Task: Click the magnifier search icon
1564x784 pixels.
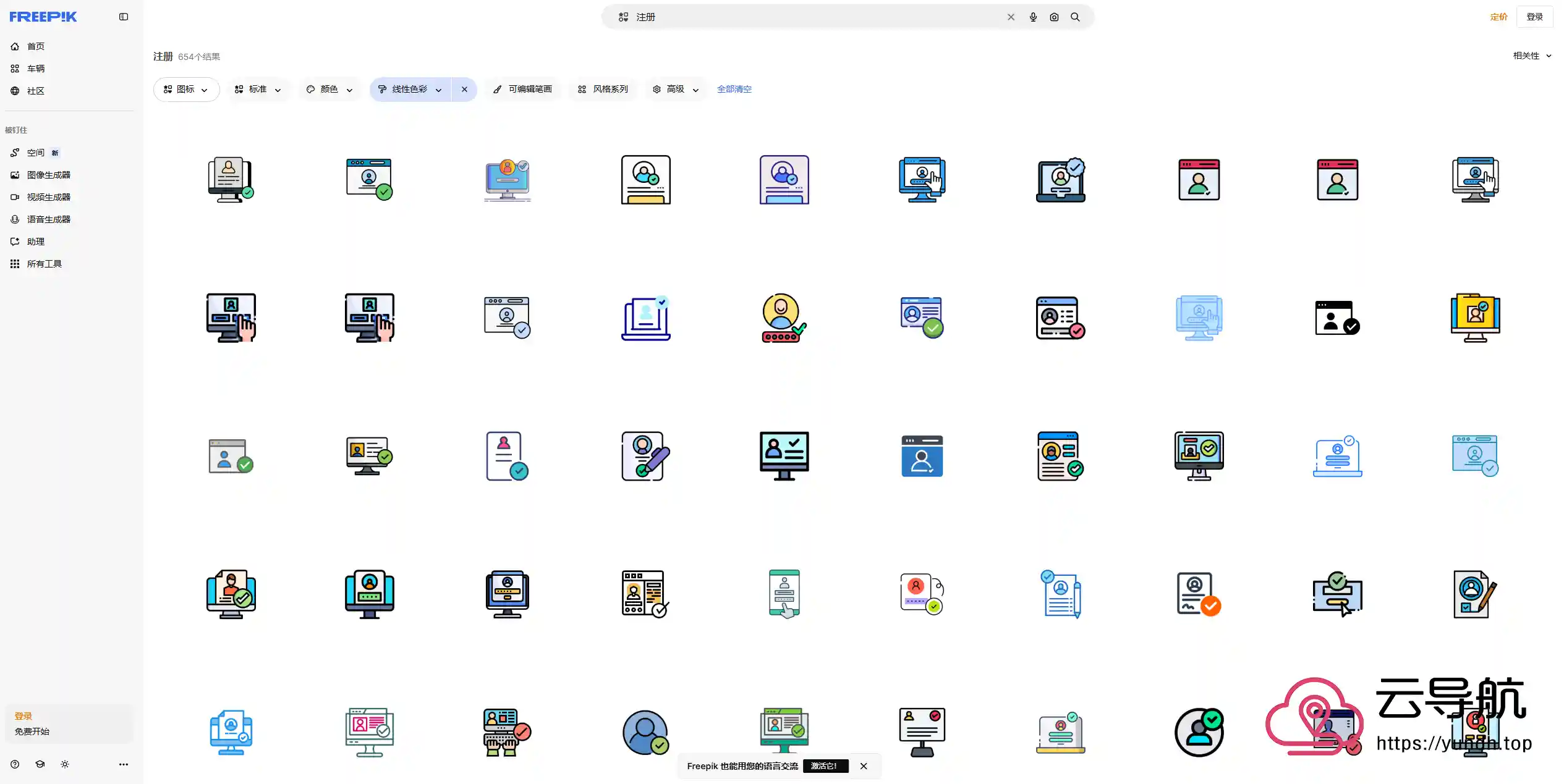Action: point(1075,17)
